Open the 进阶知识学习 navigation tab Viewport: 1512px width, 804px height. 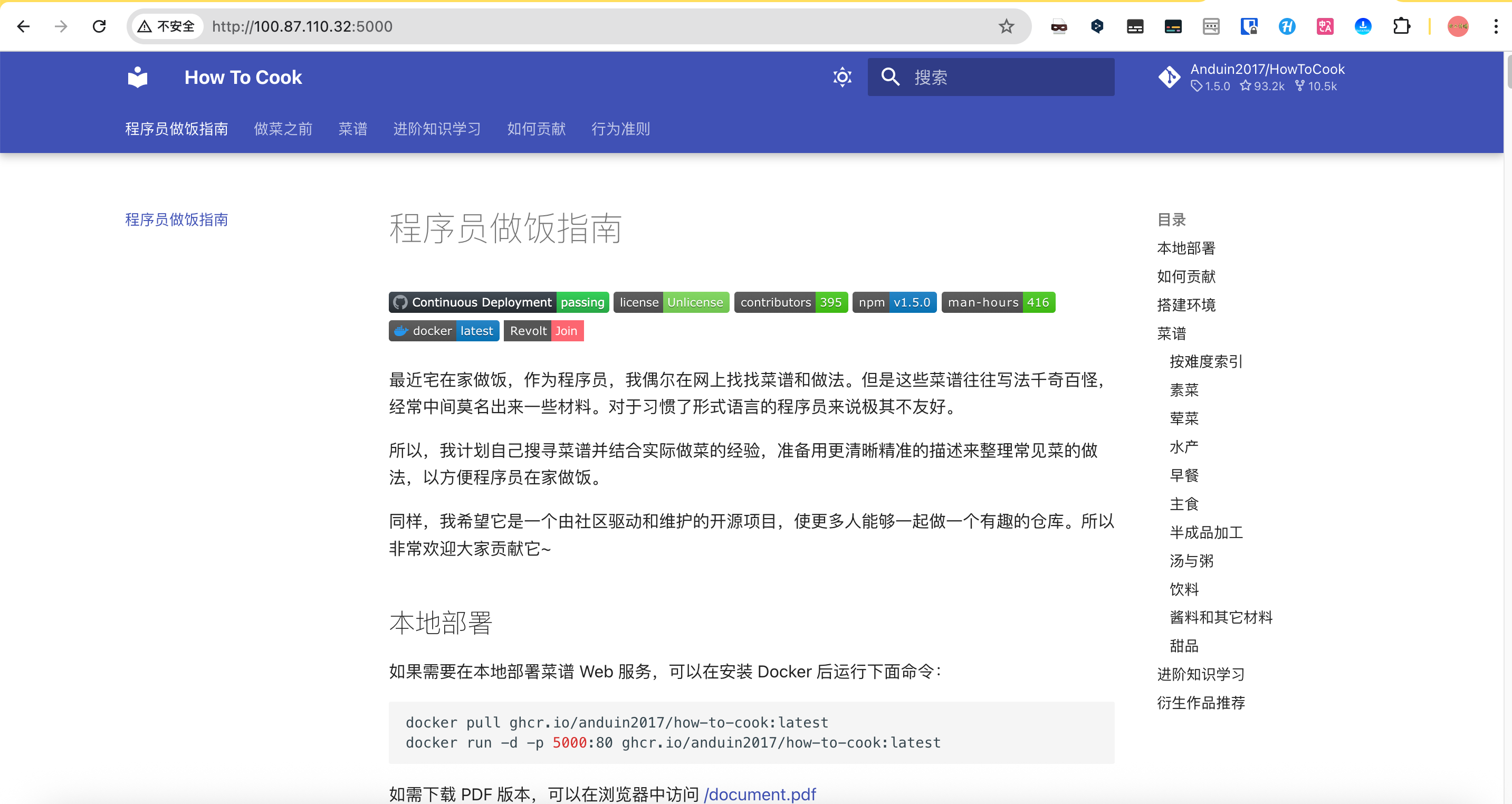[437, 129]
